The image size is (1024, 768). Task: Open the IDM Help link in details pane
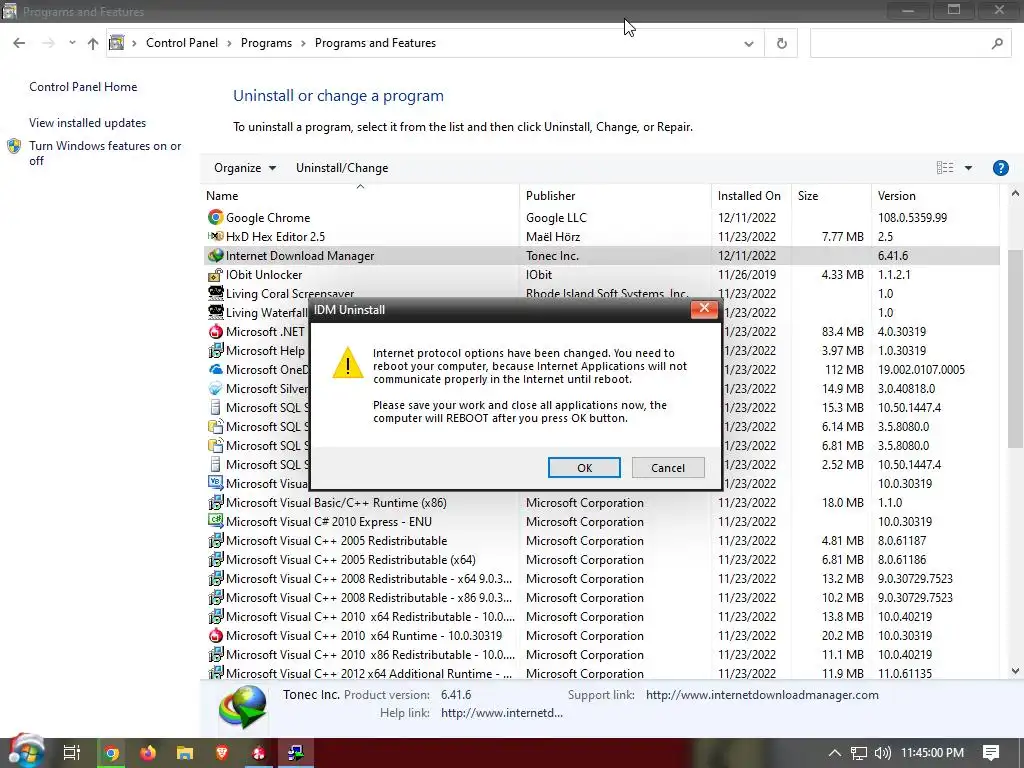click(x=501, y=713)
